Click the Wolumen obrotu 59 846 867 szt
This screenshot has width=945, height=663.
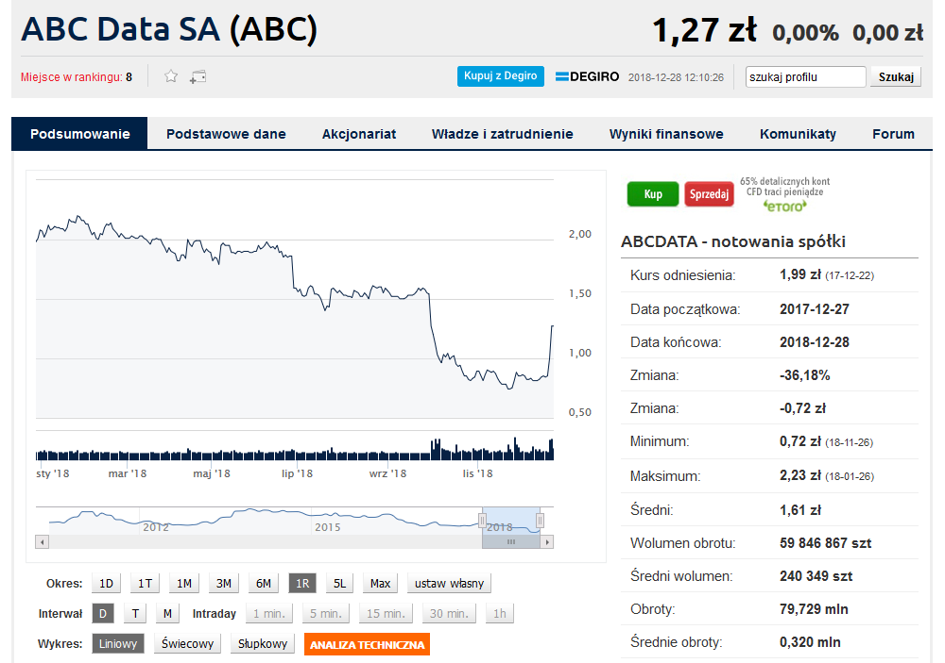[825, 543]
